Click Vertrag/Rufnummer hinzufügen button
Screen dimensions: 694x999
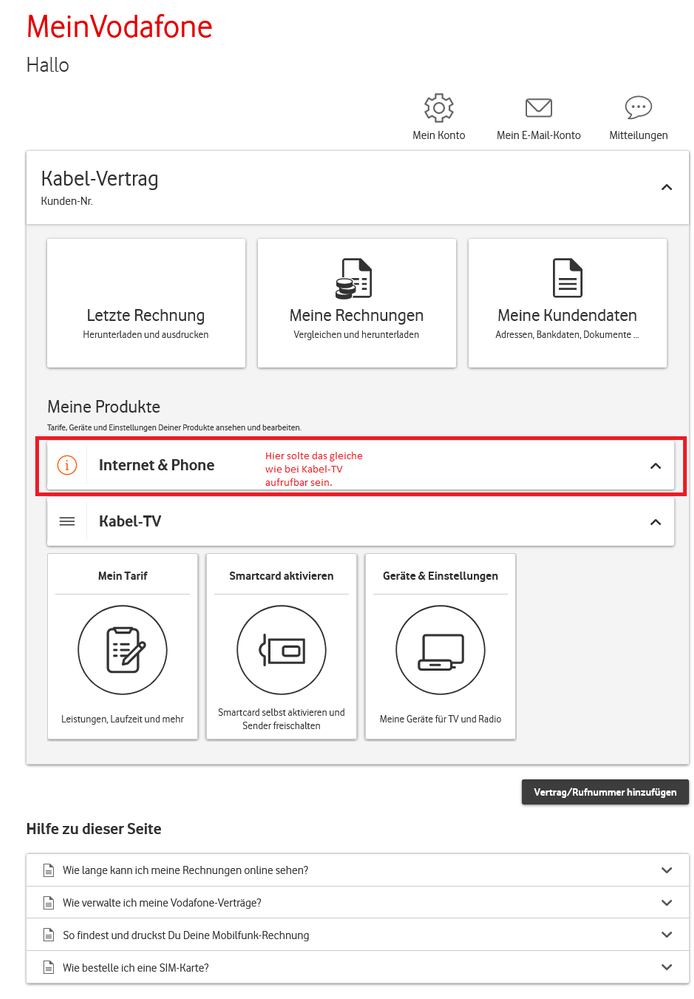coord(605,792)
